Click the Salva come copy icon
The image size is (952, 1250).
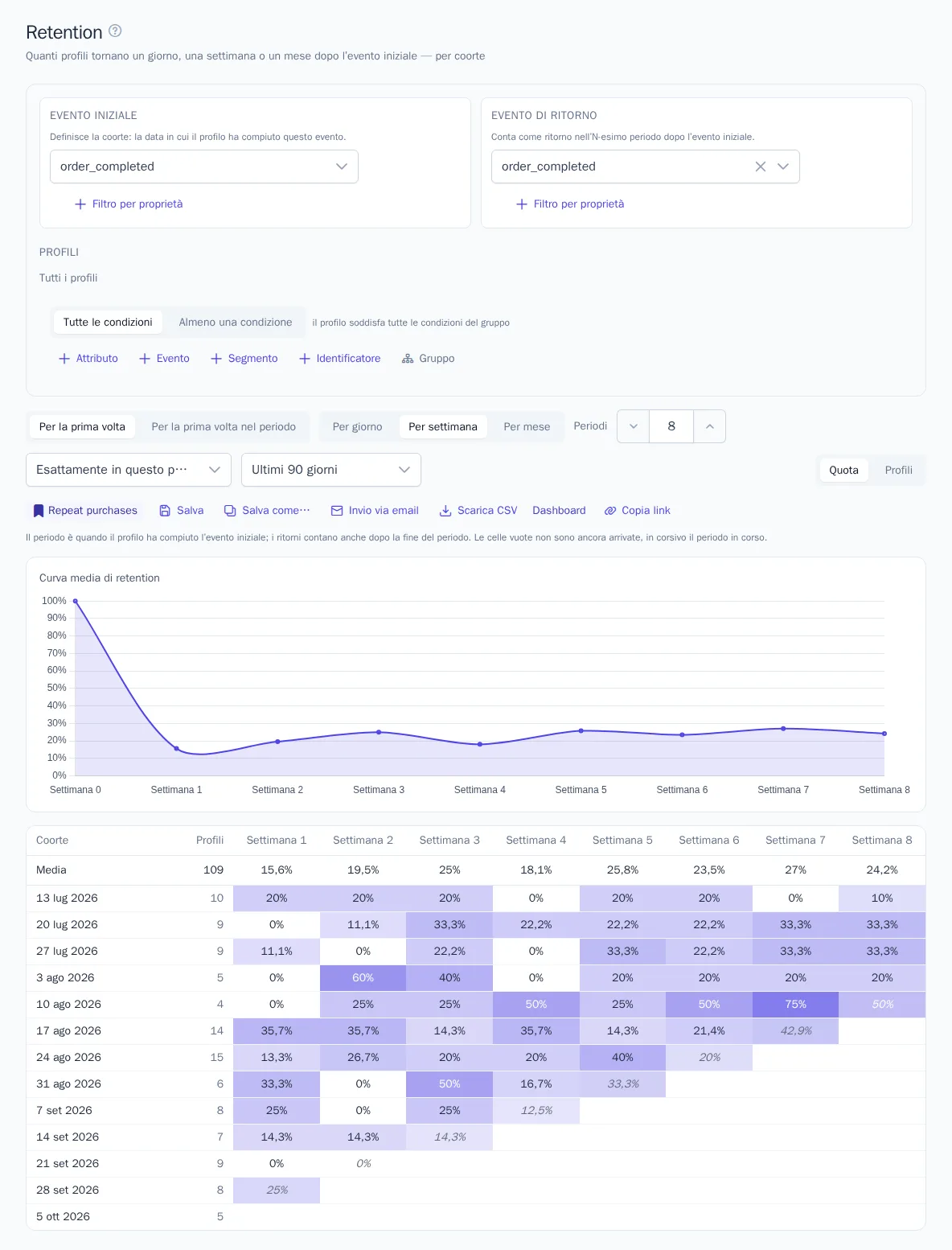click(230, 511)
